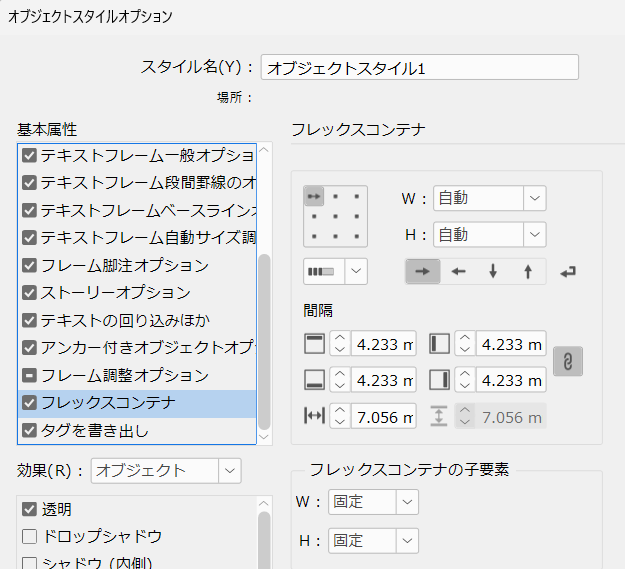The width and height of the screenshot is (625, 569).
Task: Select the left-to-right flex direction arrow
Action: tap(424, 271)
